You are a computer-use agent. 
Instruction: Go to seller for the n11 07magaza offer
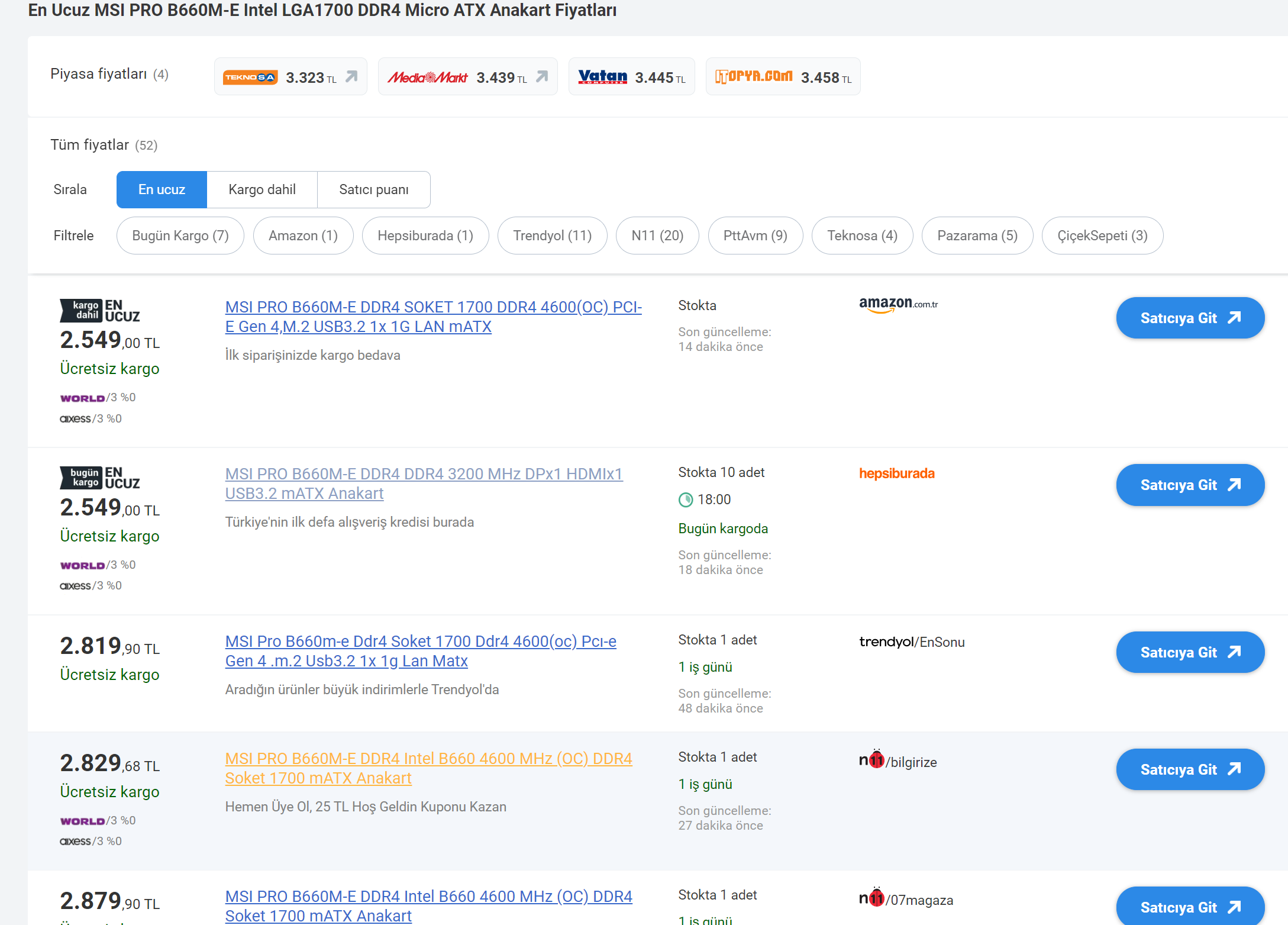point(1190,906)
